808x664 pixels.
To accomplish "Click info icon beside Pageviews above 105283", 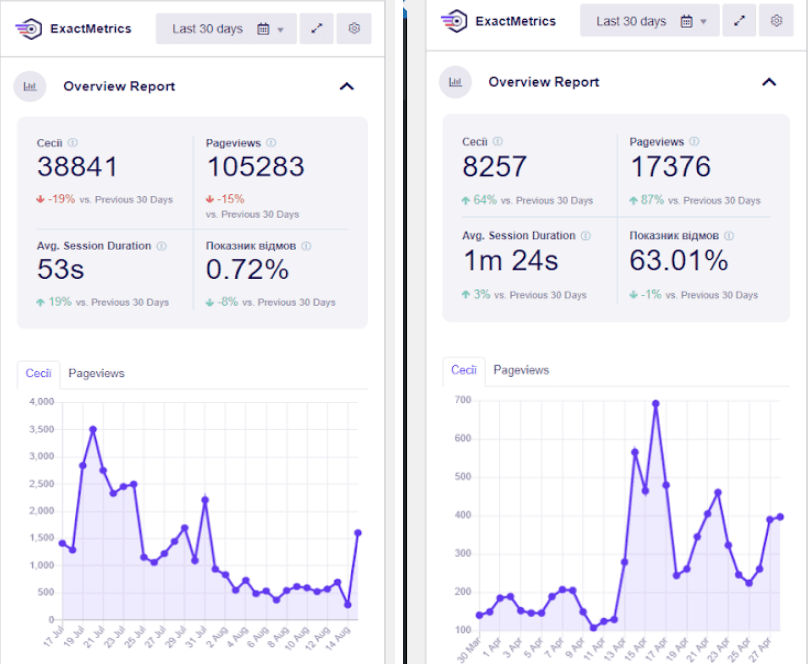I will coord(271,143).
